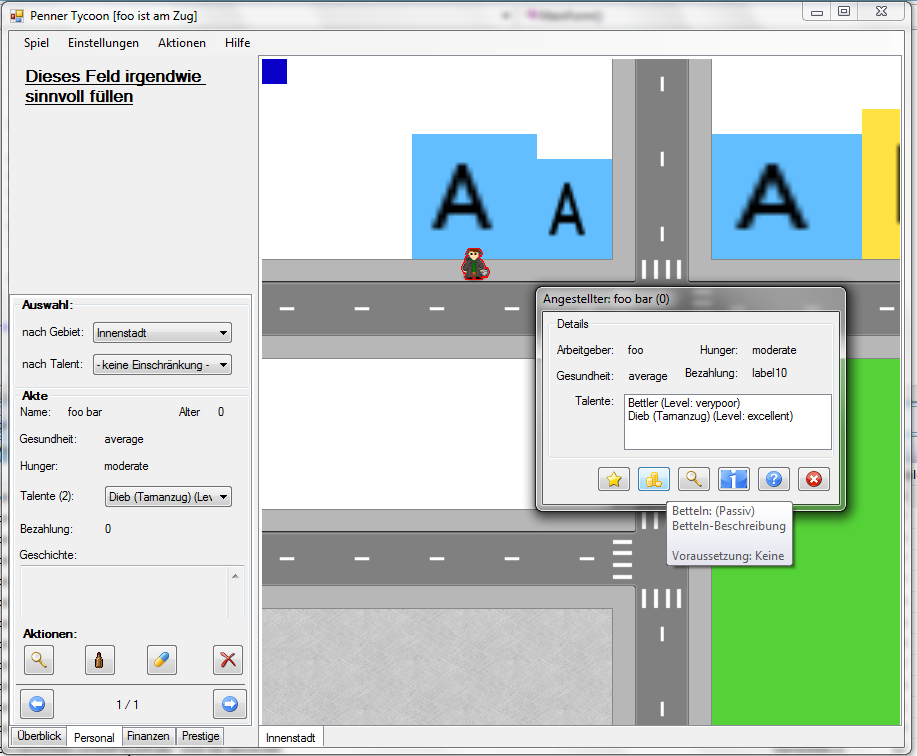Screen dimensions: 917x756
Task: Switch to the Finanzen tab
Action: (x=148, y=736)
